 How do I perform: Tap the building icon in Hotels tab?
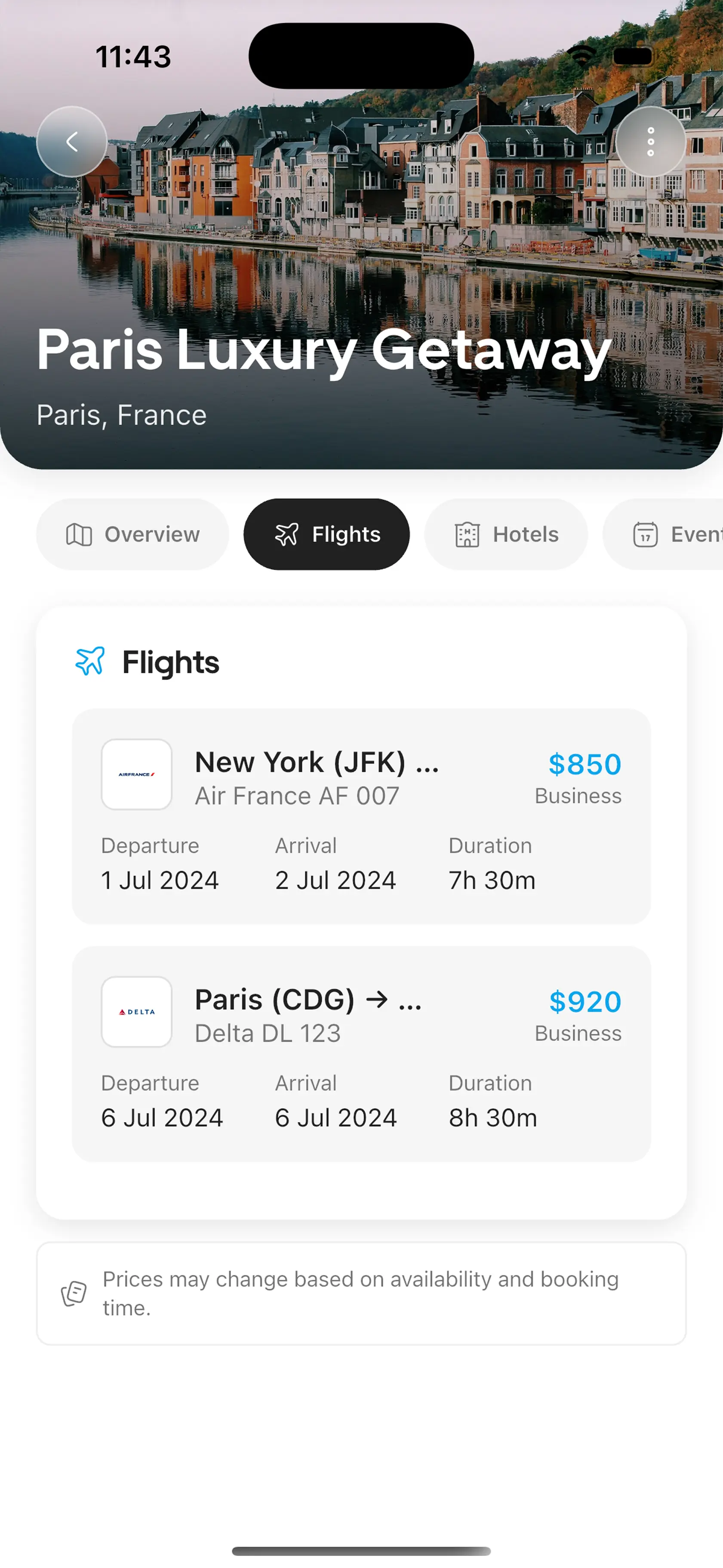(x=468, y=535)
